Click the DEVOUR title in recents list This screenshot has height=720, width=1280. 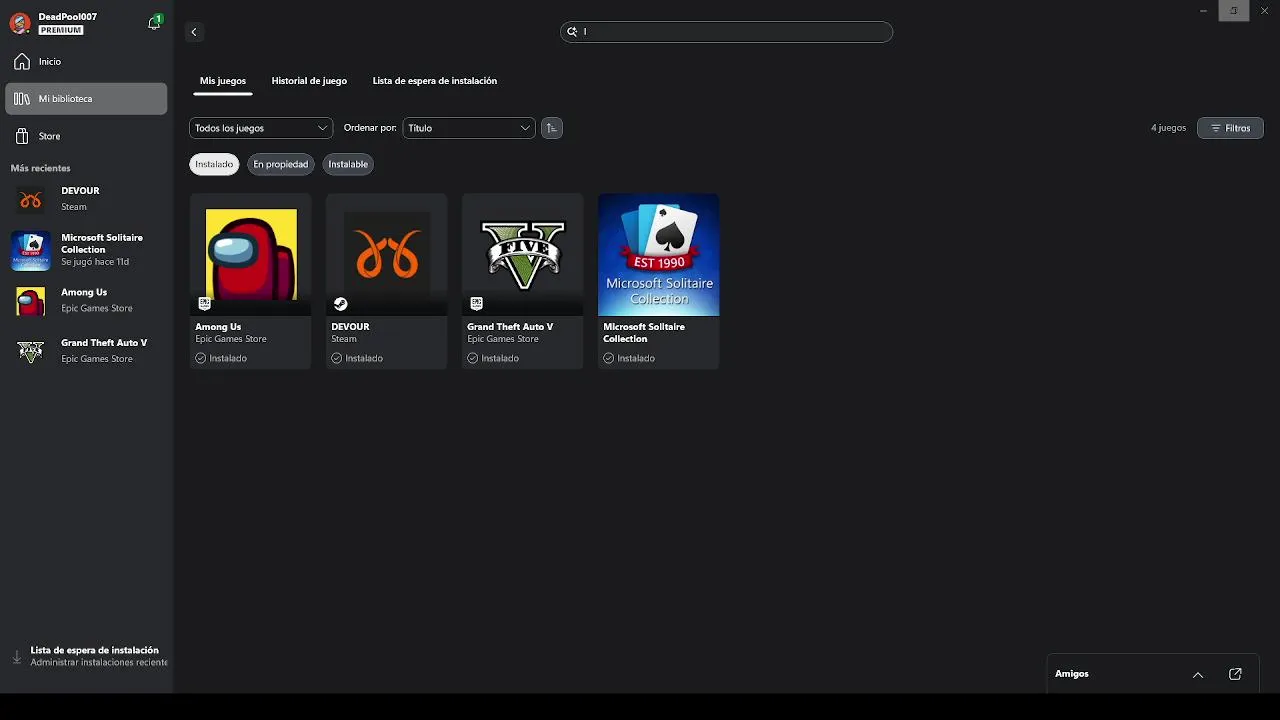(80, 191)
